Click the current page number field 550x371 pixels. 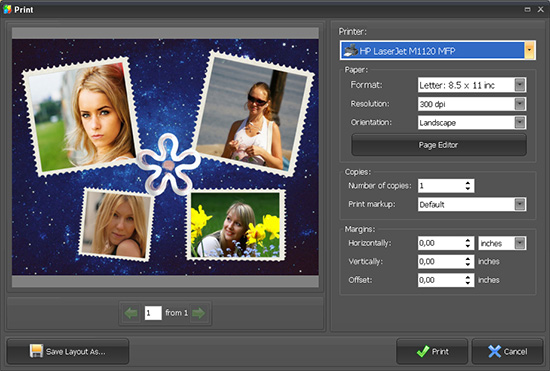153,313
